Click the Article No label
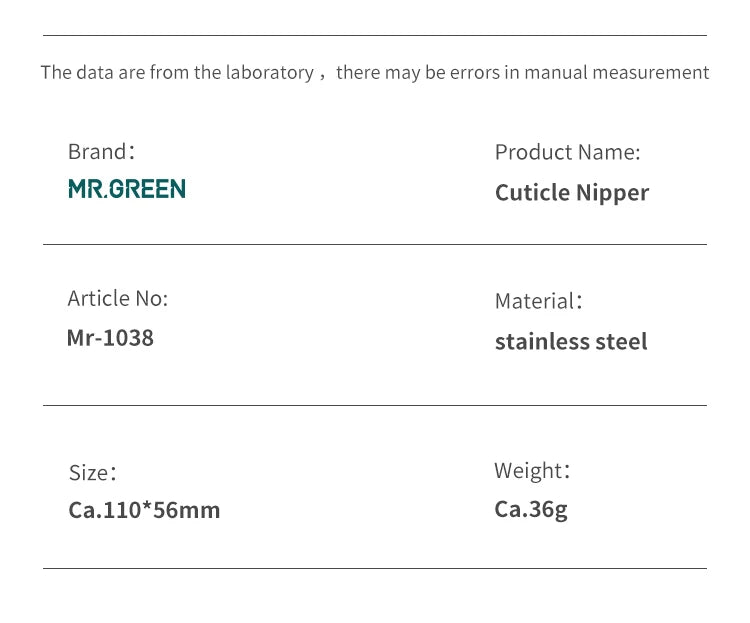The width and height of the screenshot is (750, 623). (x=118, y=298)
